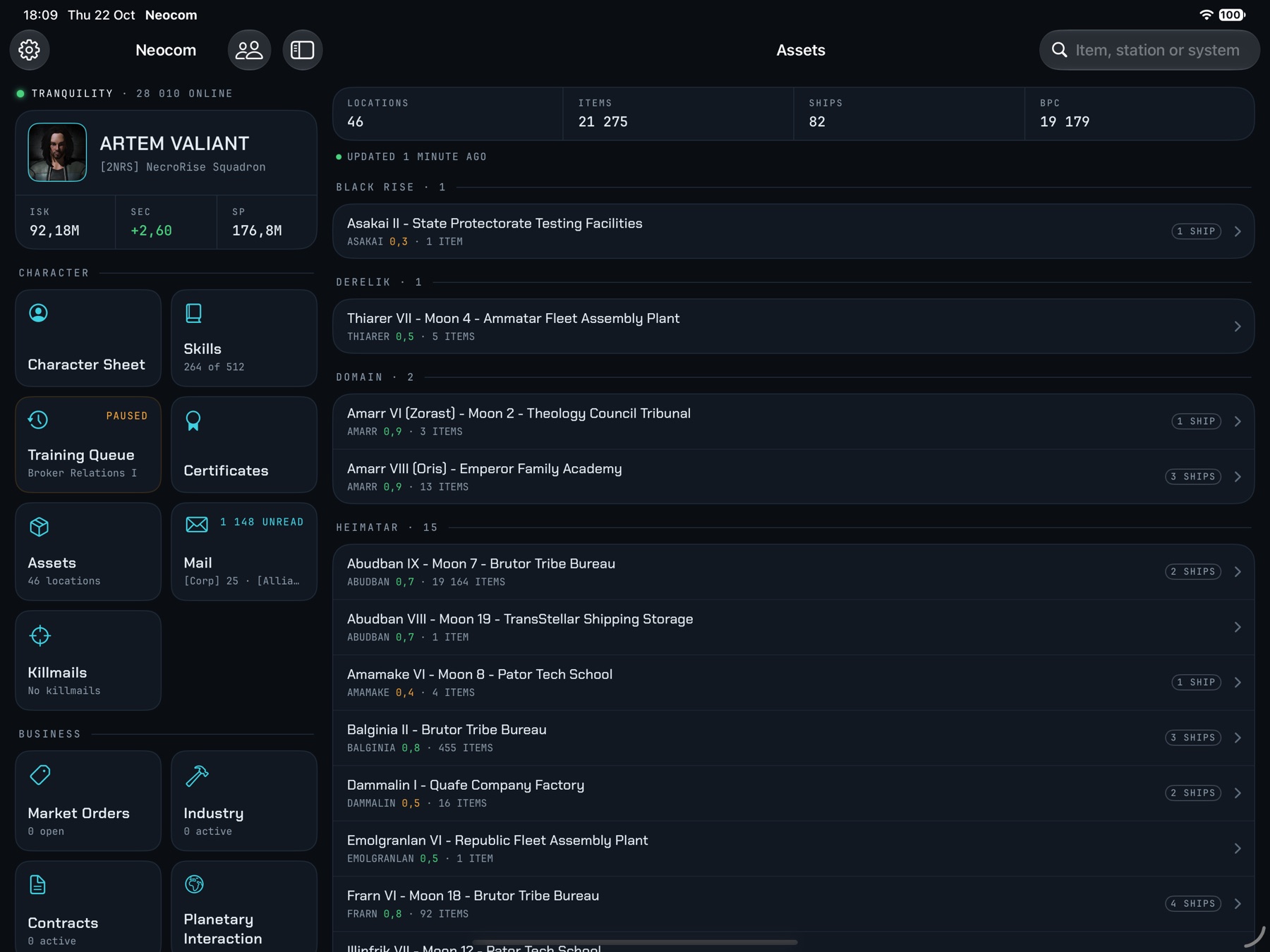
Task: Click the SEC status value +2,60
Action: (151, 231)
